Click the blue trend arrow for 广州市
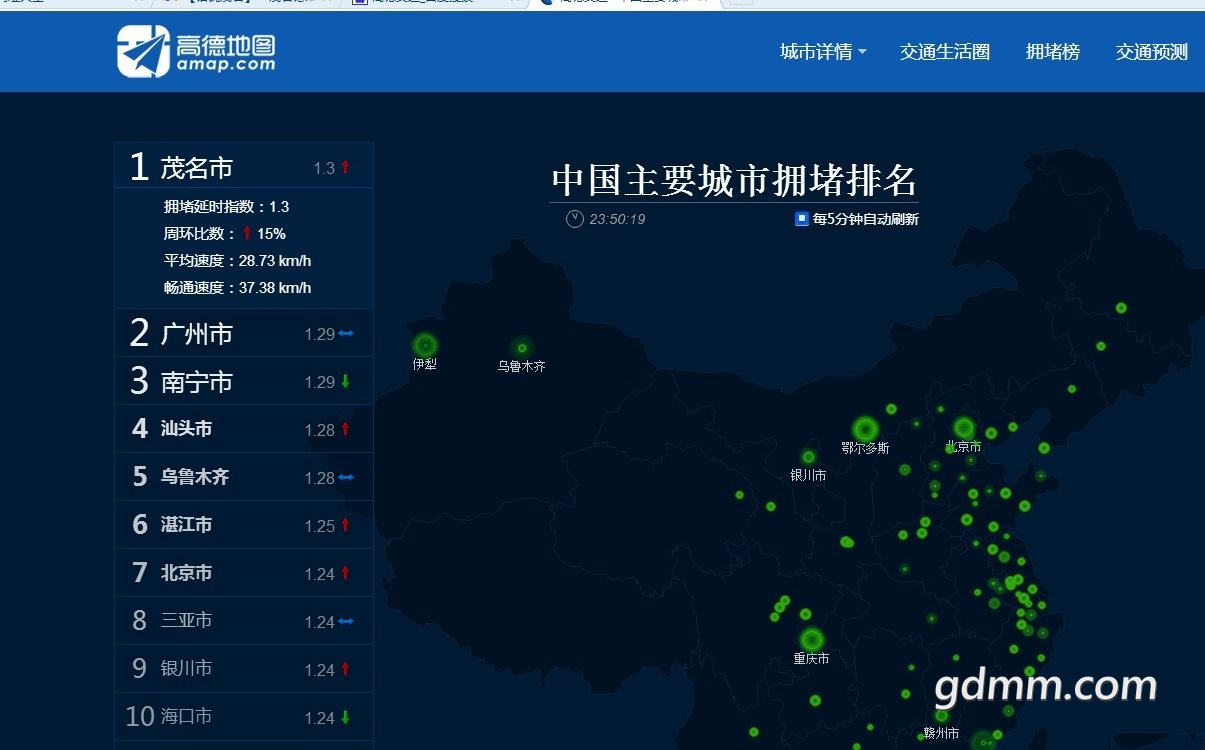This screenshot has width=1205, height=750. pyautogui.click(x=346, y=334)
